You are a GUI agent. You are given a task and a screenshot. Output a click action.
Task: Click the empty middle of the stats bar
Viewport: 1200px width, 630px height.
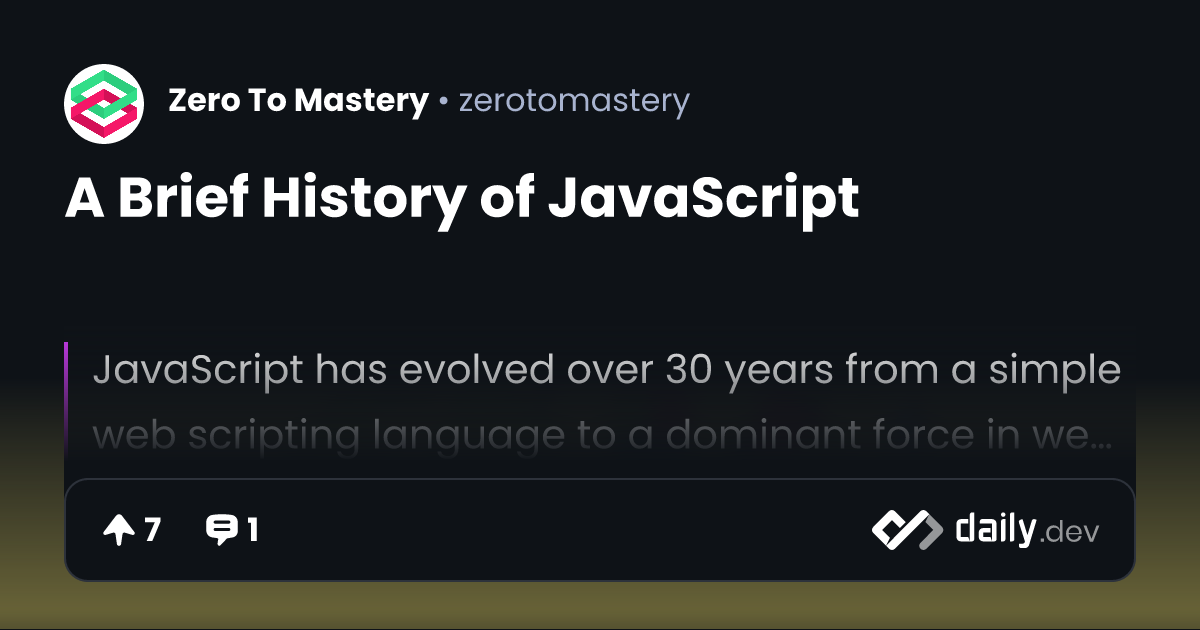560,530
